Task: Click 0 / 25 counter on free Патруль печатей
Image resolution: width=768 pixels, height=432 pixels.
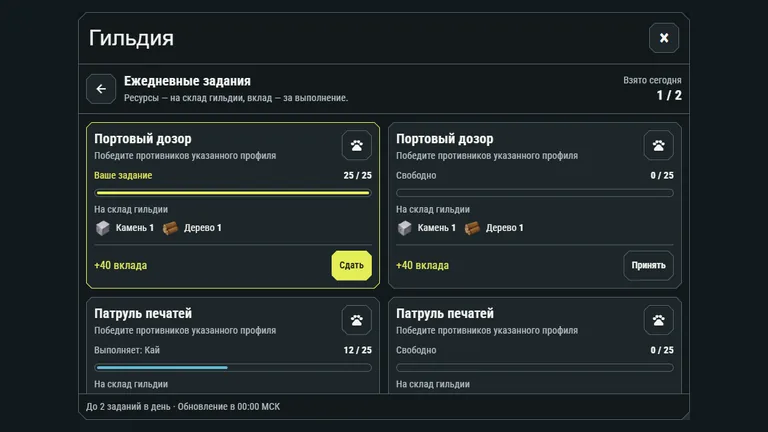Action: point(662,350)
